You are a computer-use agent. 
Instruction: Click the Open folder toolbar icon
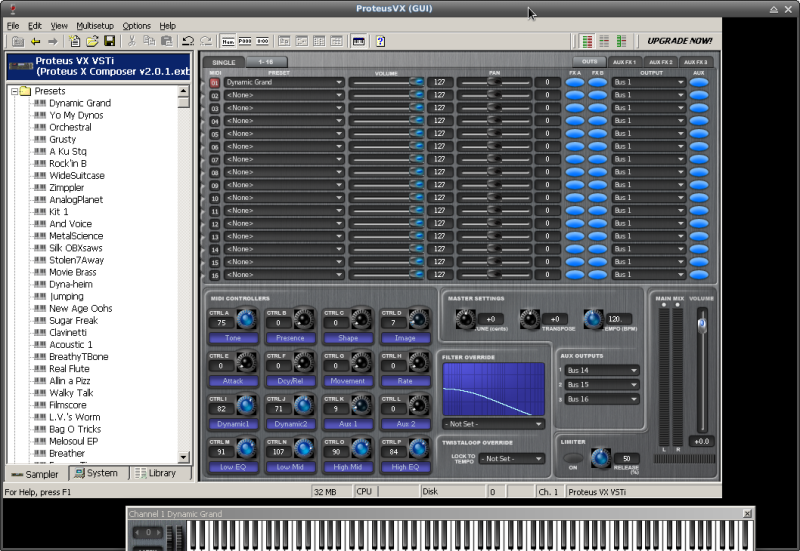click(x=92, y=41)
